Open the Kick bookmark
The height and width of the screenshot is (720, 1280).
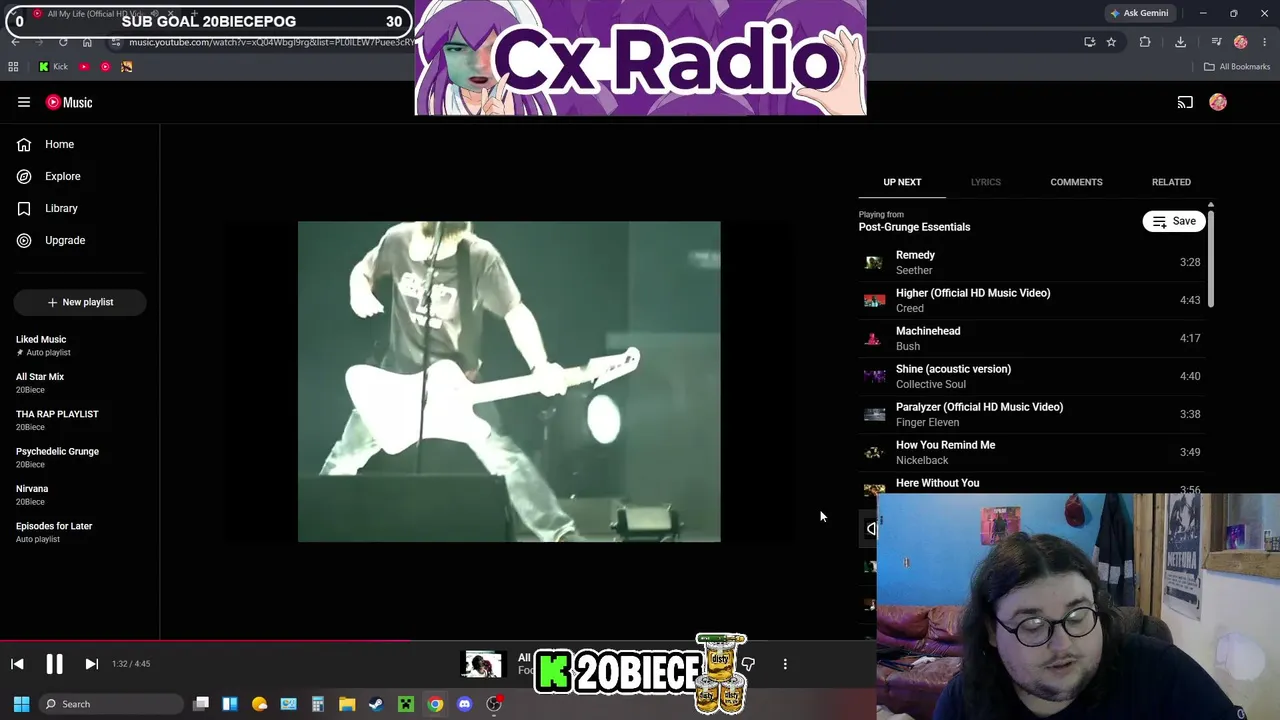coord(53,67)
